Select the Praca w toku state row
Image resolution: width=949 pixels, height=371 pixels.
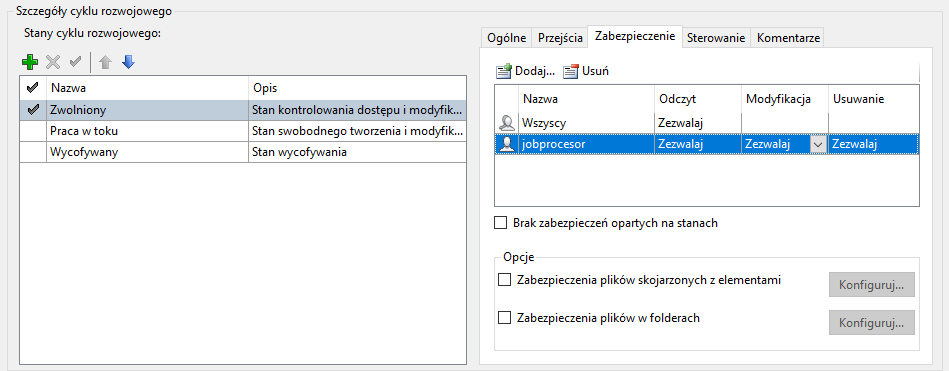(x=243, y=131)
